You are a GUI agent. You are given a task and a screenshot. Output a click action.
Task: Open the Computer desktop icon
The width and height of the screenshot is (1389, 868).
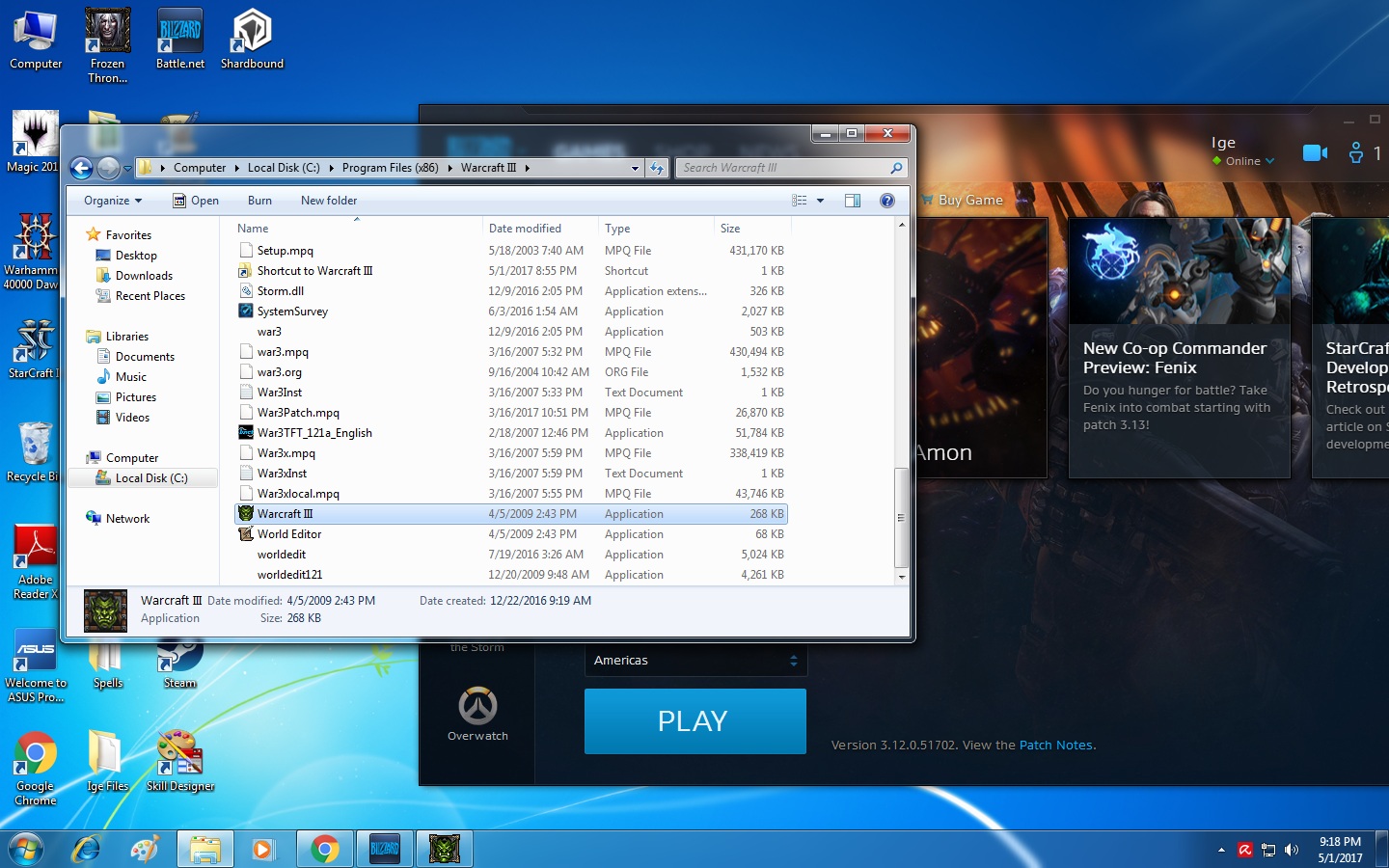36,41
